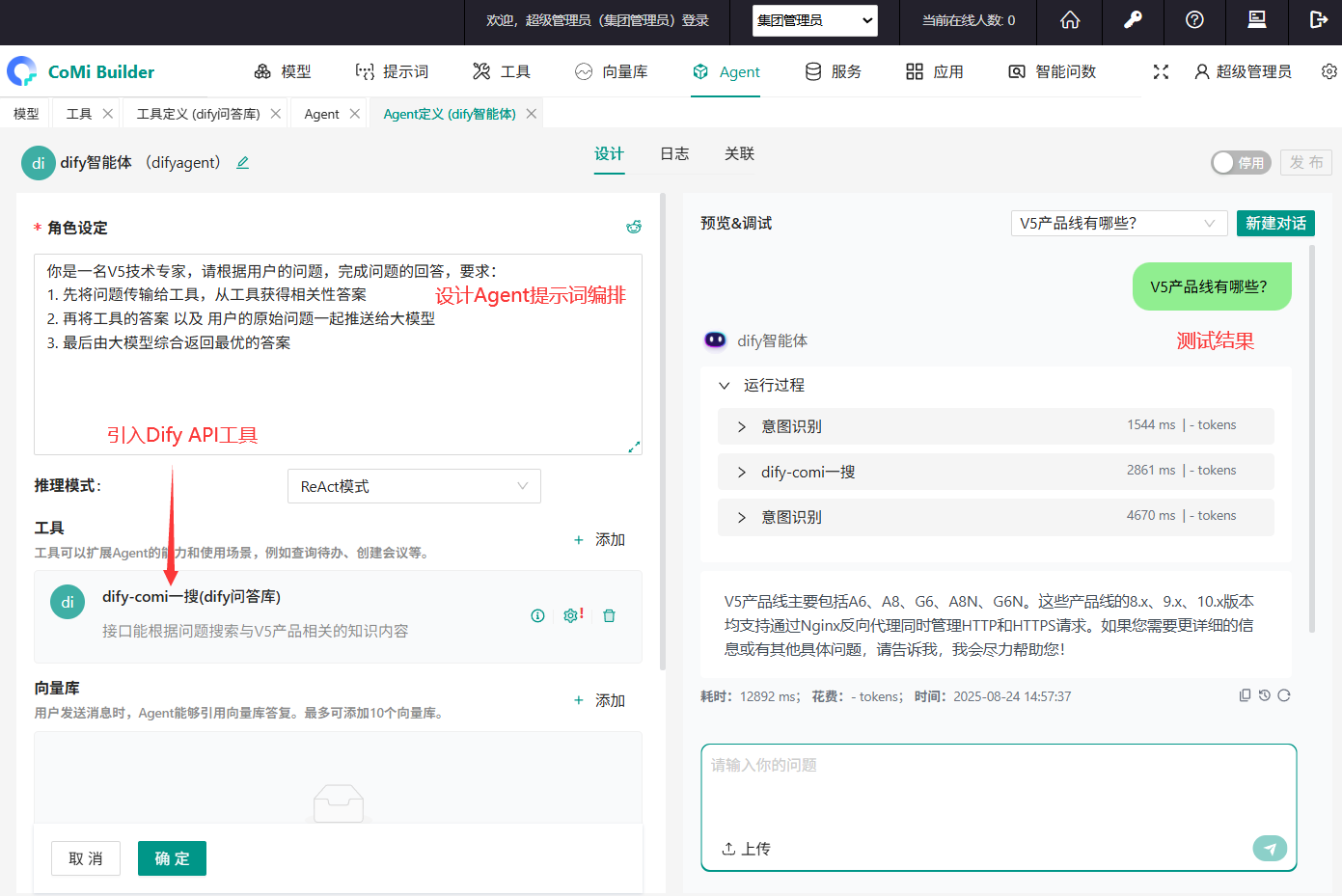
Task: Click the logout icon at top right
Action: click(x=1318, y=20)
